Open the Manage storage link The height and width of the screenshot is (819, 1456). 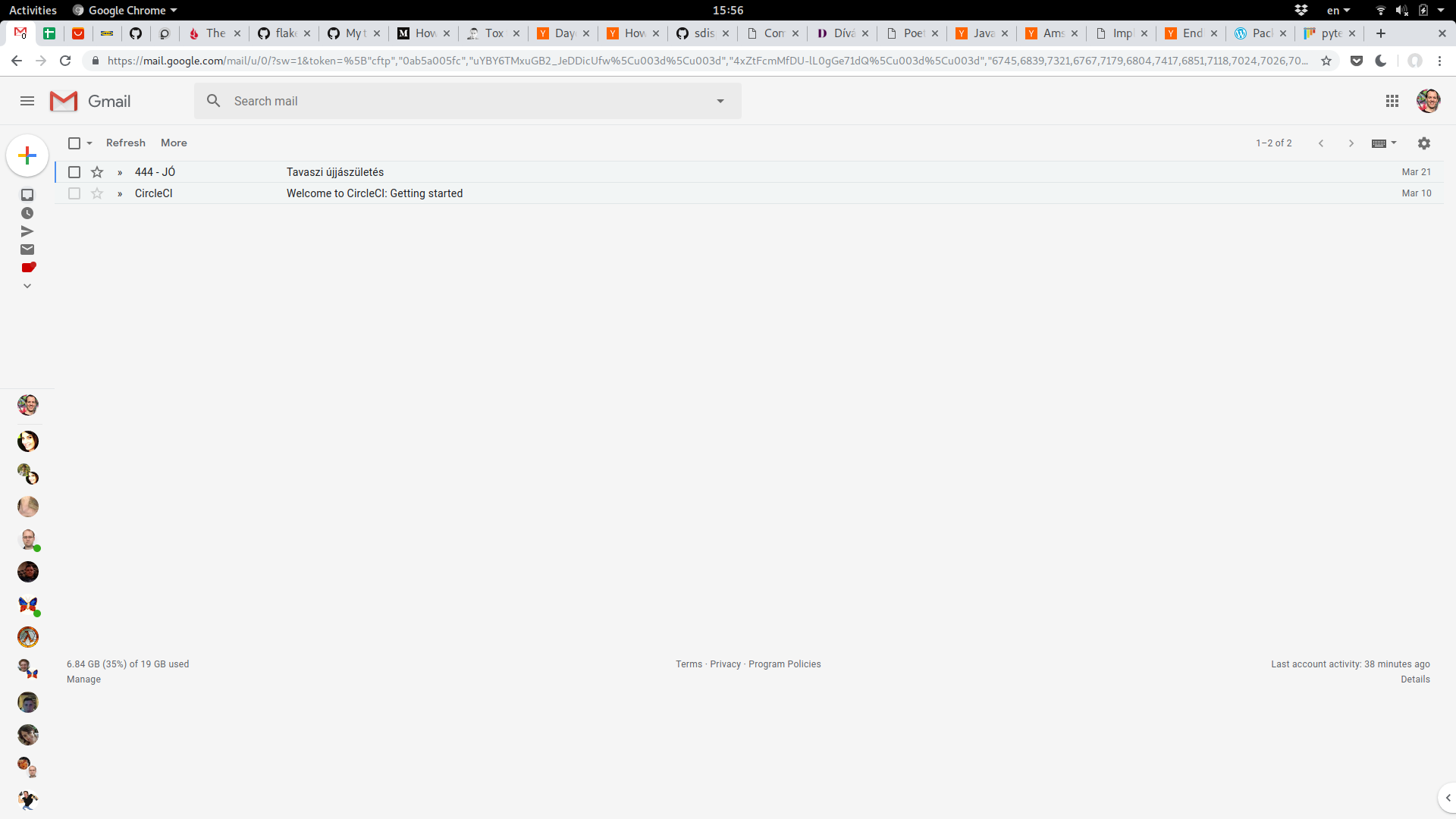83,679
